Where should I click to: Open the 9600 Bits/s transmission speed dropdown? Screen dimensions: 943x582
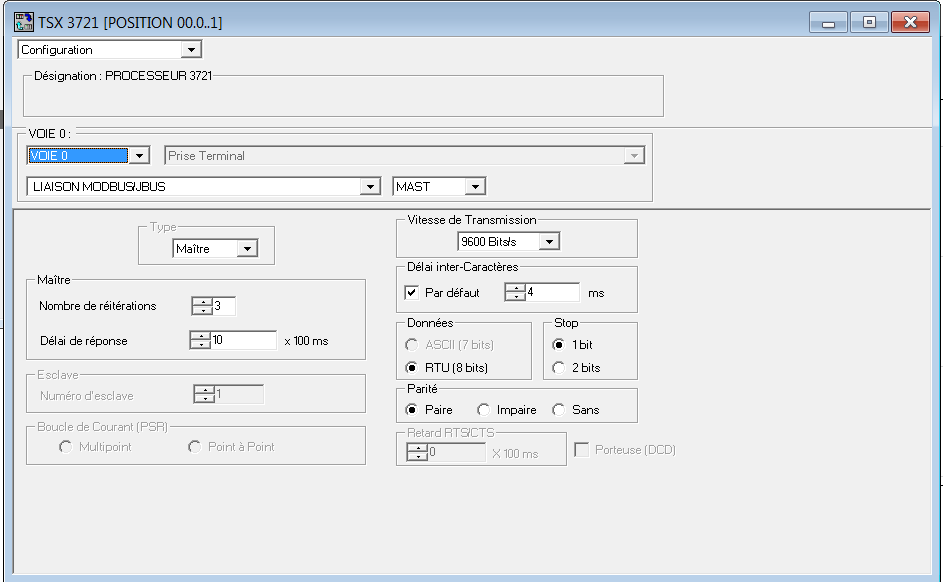tap(549, 242)
